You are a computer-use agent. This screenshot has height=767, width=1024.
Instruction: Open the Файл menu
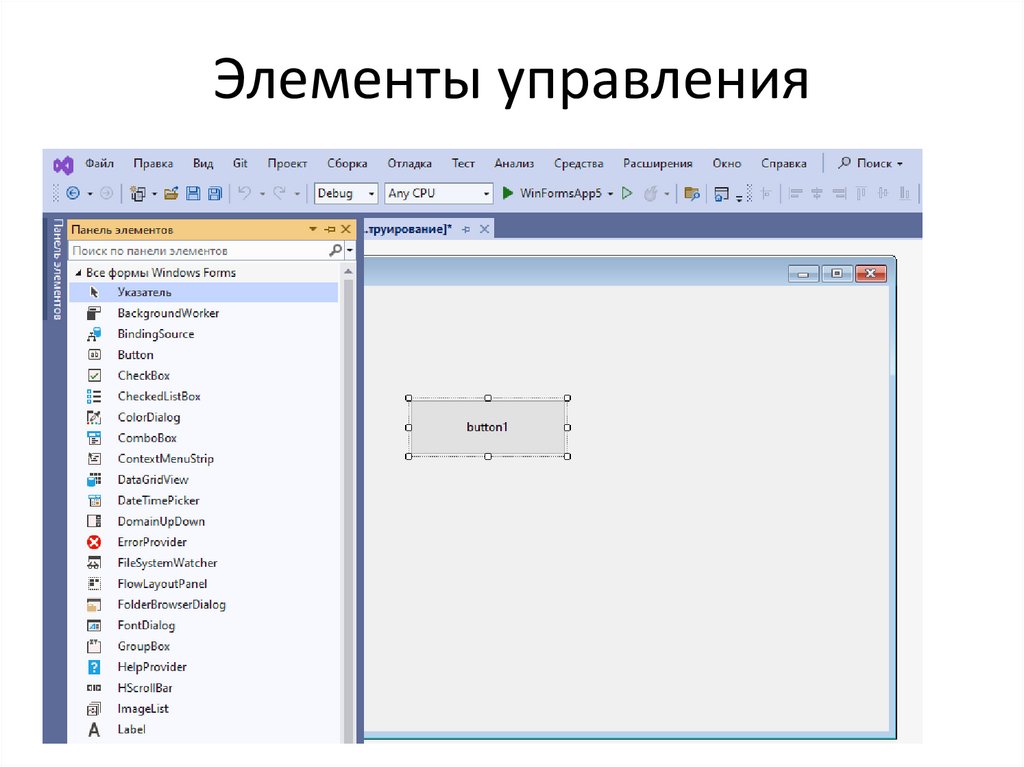click(x=99, y=163)
